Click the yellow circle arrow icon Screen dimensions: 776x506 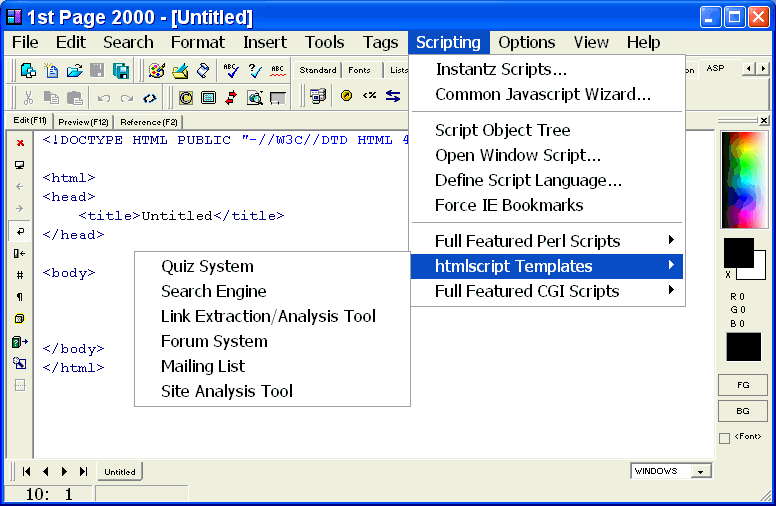click(x=346, y=95)
